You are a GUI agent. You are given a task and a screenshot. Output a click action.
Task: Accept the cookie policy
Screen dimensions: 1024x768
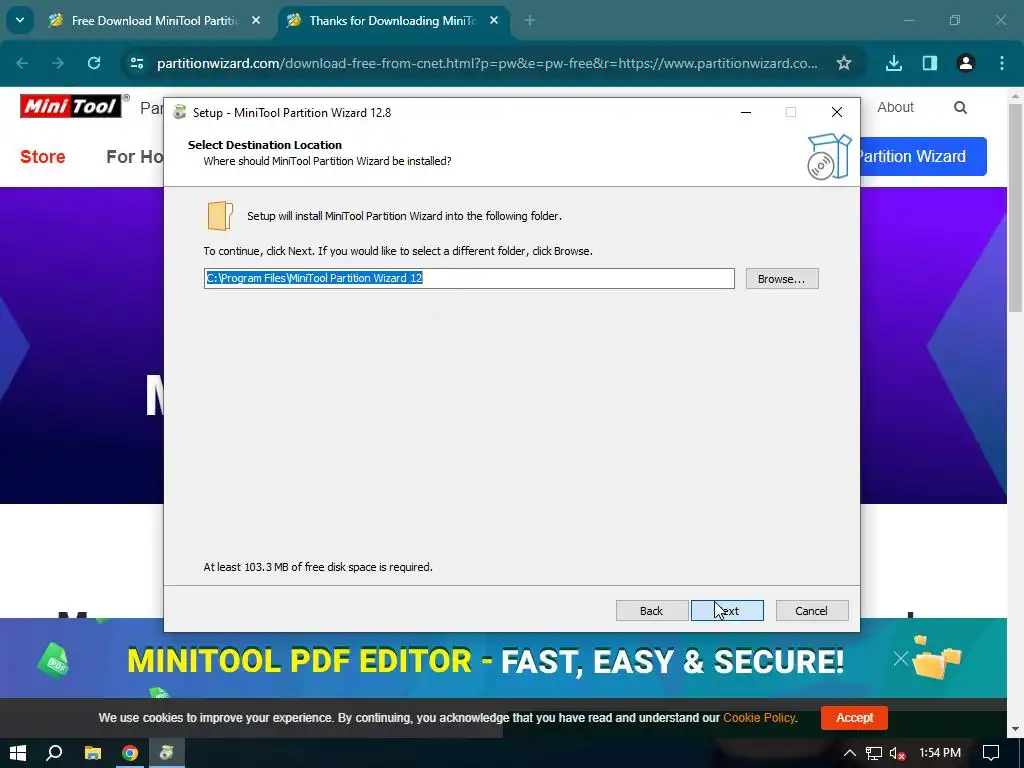[854, 718]
